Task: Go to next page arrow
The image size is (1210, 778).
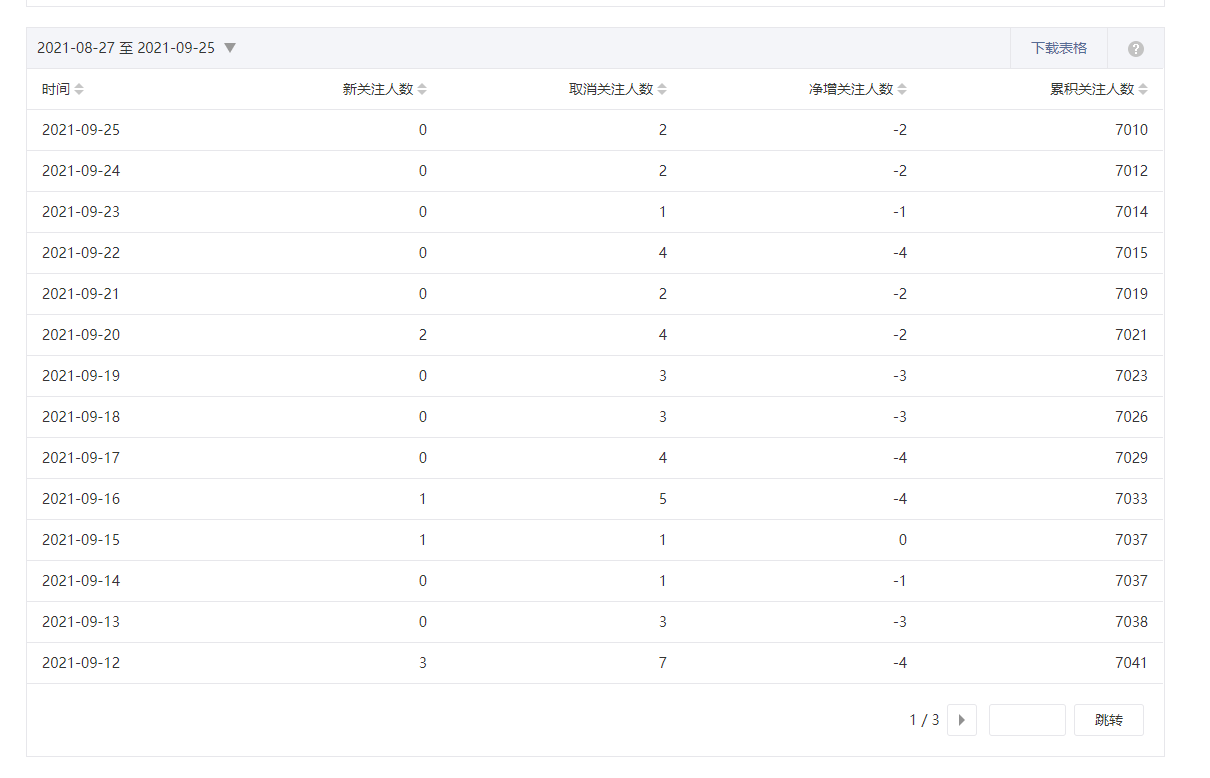Action: coord(961,720)
